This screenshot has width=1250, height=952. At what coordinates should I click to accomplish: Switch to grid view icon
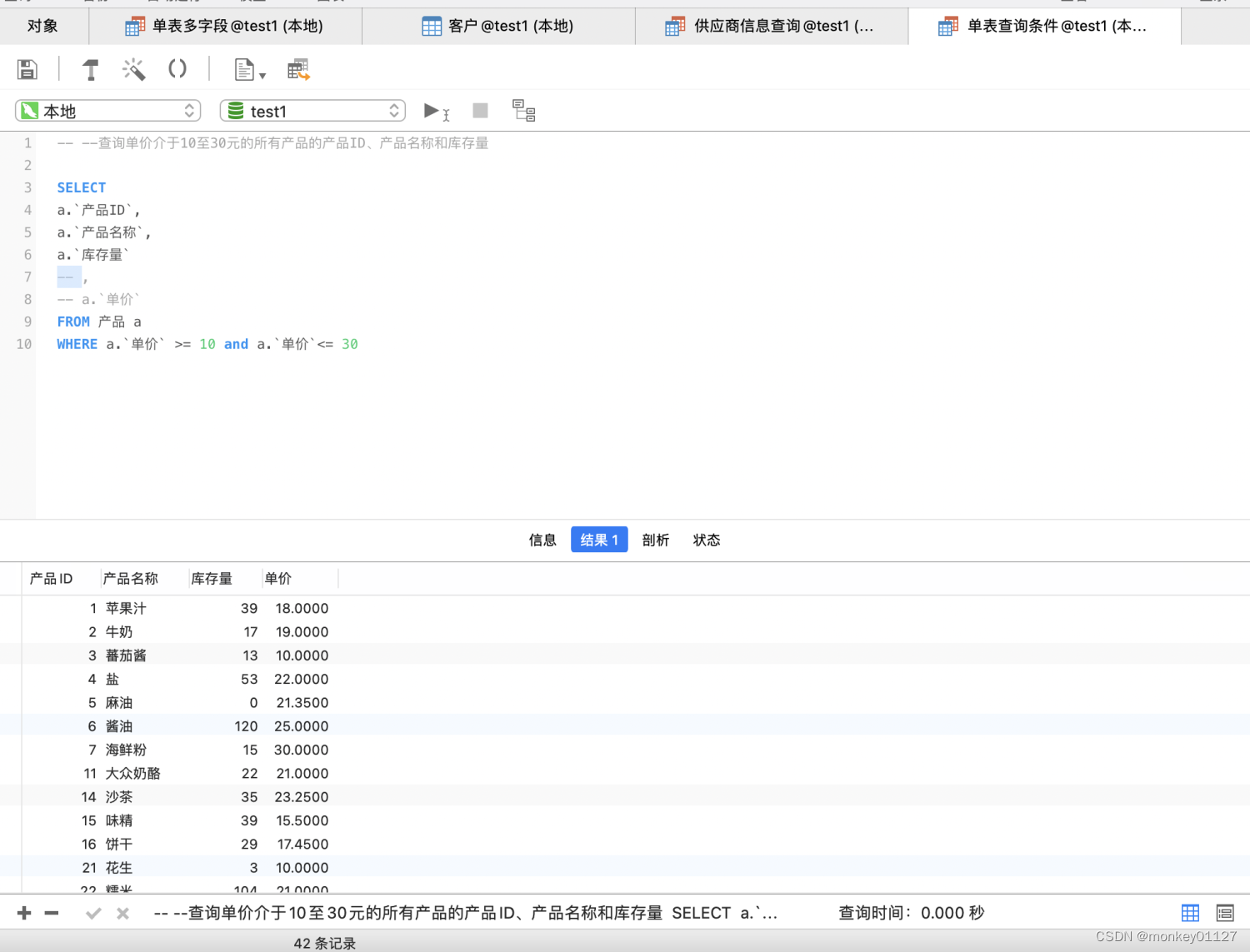(1190, 913)
